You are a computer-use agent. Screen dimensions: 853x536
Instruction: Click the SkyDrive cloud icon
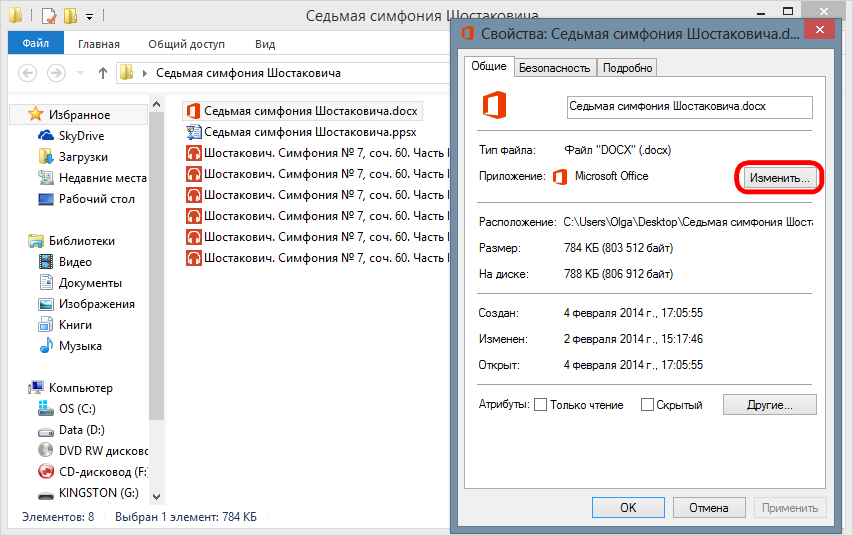(x=46, y=136)
